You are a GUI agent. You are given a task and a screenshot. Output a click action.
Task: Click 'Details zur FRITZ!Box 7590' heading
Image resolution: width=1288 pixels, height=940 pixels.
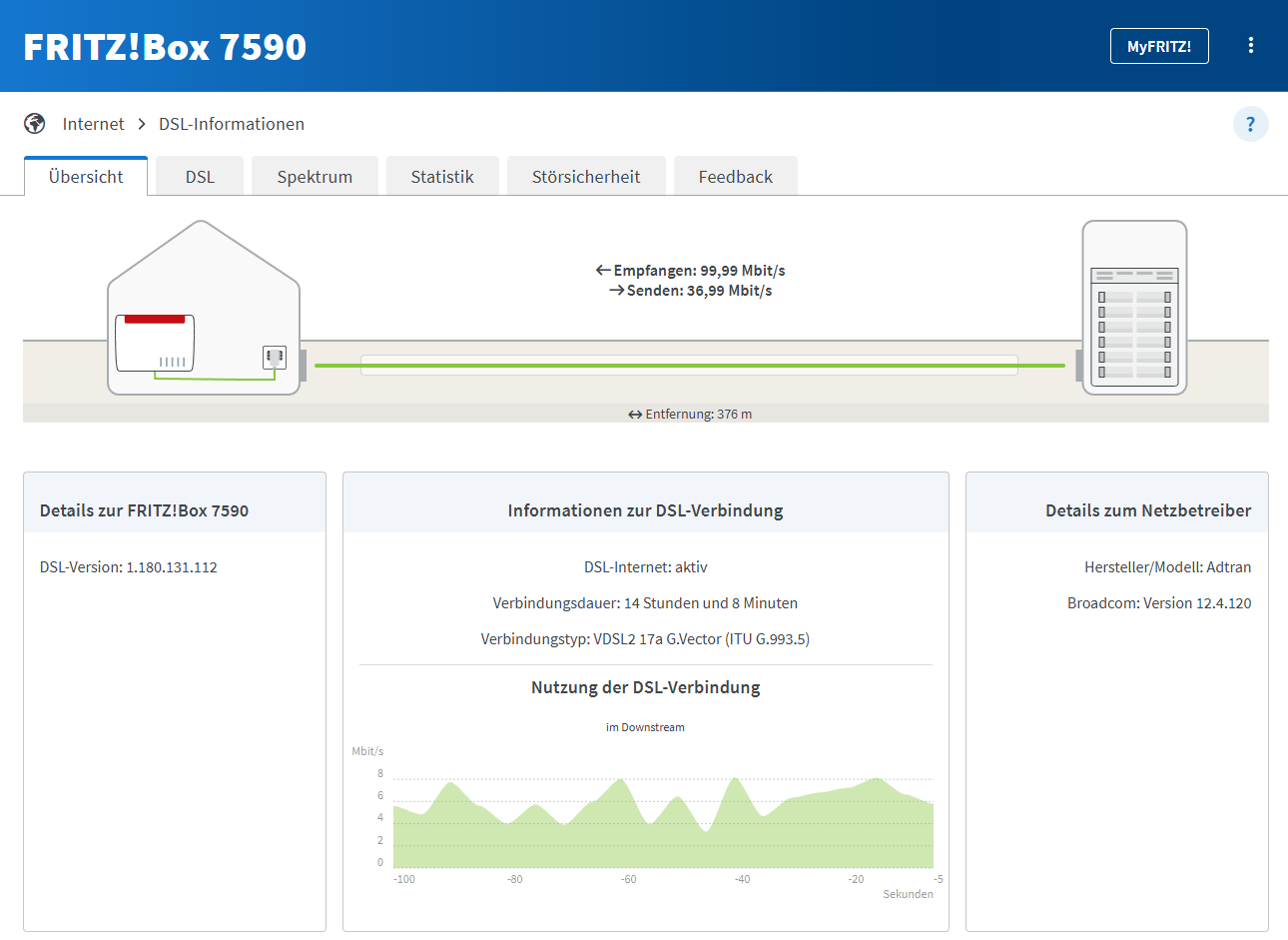145,510
